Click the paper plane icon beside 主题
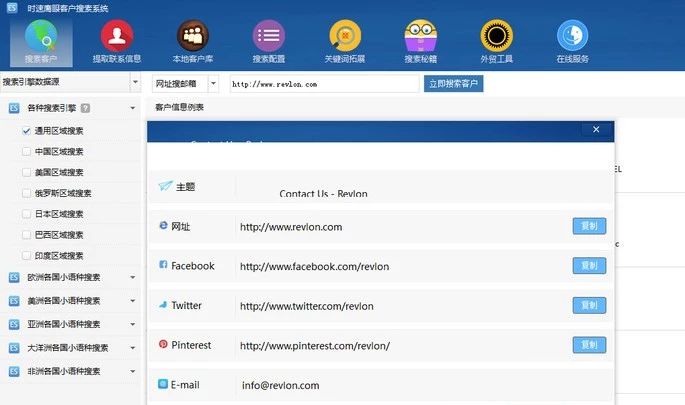Viewport: 685px width, 405px height. [165, 186]
